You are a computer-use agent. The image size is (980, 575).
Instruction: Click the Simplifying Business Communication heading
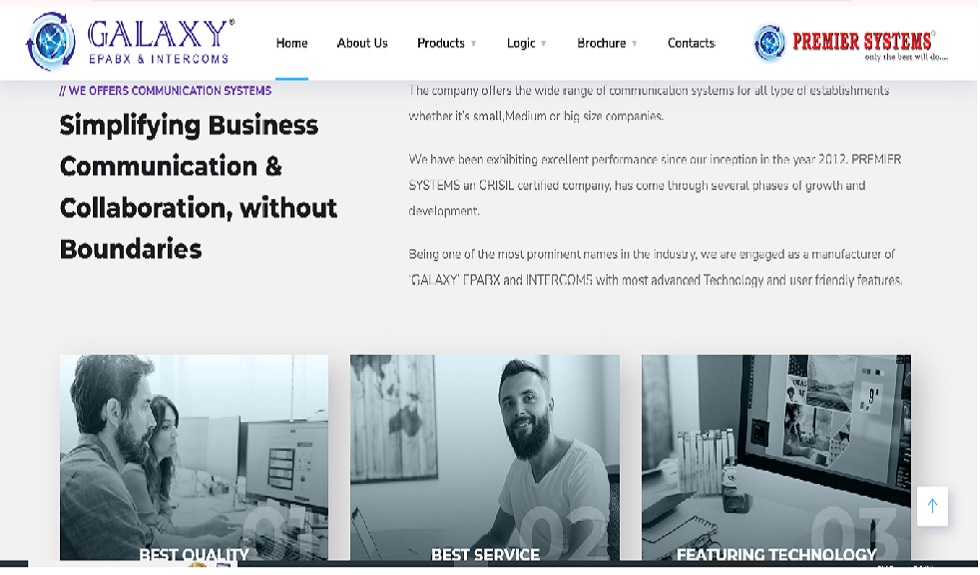click(198, 187)
